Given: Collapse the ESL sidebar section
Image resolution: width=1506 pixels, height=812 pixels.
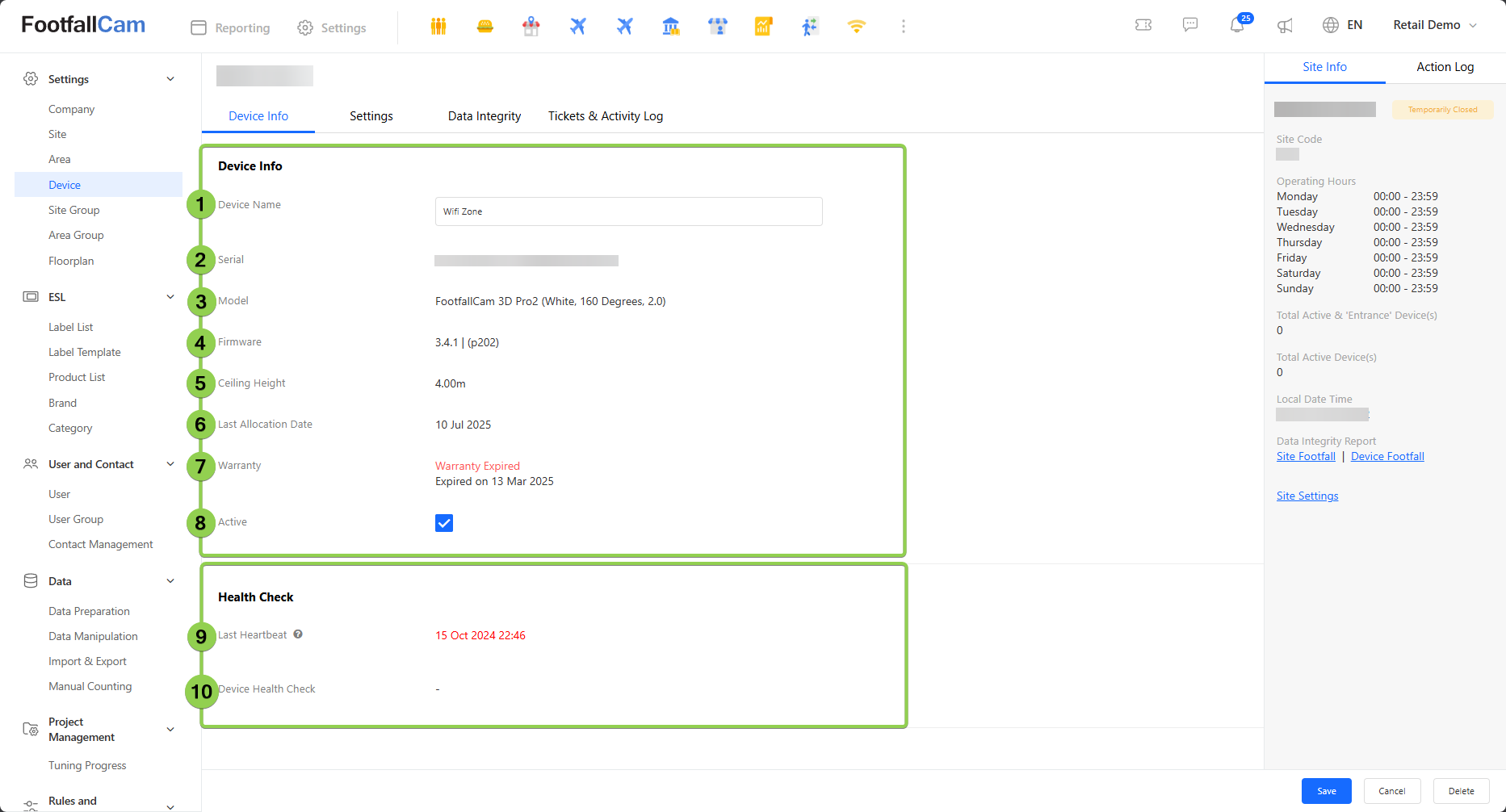Looking at the screenshot, I should [170, 297].
